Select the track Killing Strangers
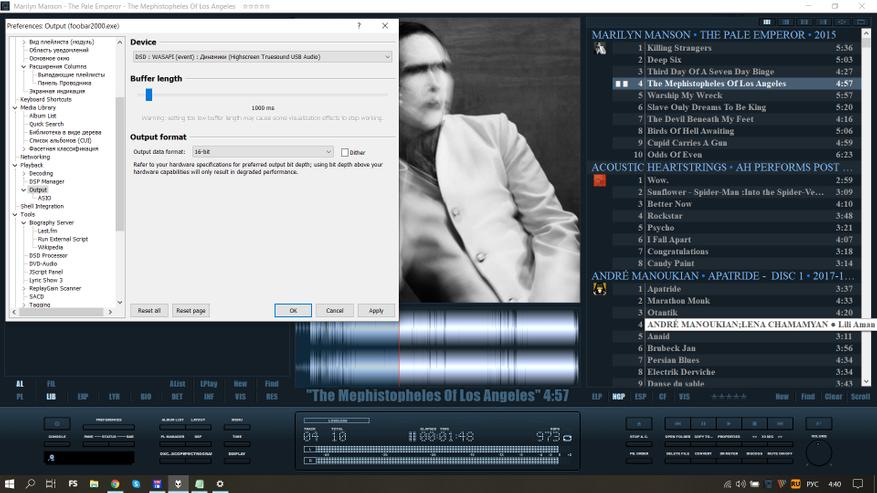Screen dimensions: 877x493 click(x=679, y=48)
